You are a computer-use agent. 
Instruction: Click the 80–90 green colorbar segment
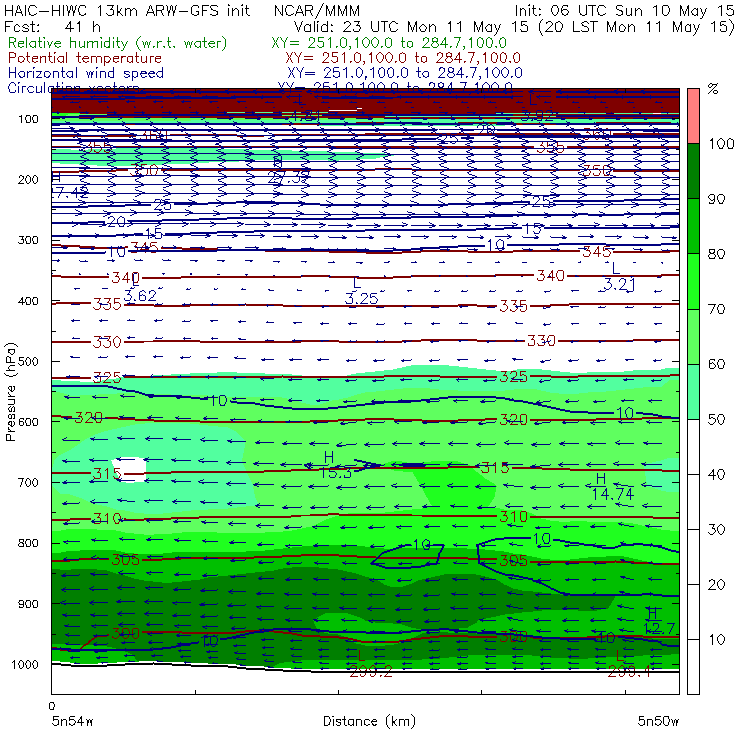[x=693, y=226]
